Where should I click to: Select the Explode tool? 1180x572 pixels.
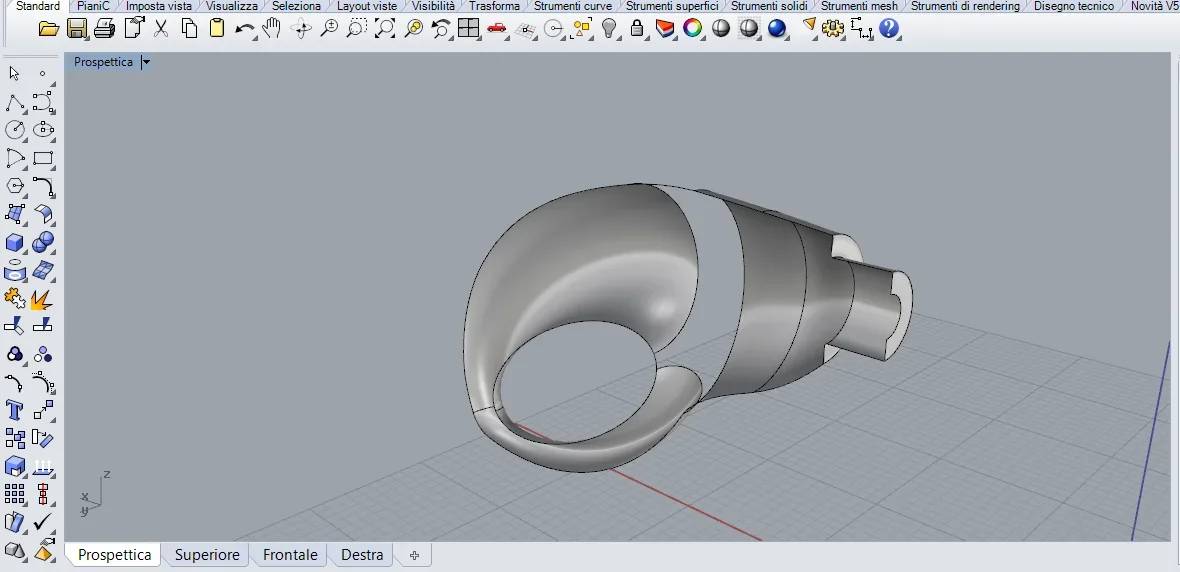tap(43, 299)
